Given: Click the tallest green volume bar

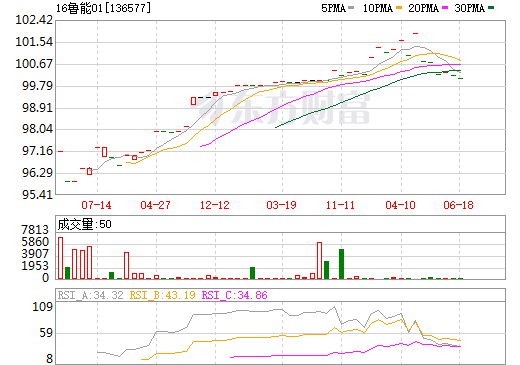Looking at the screenshot, I should [x=341, y=264].
